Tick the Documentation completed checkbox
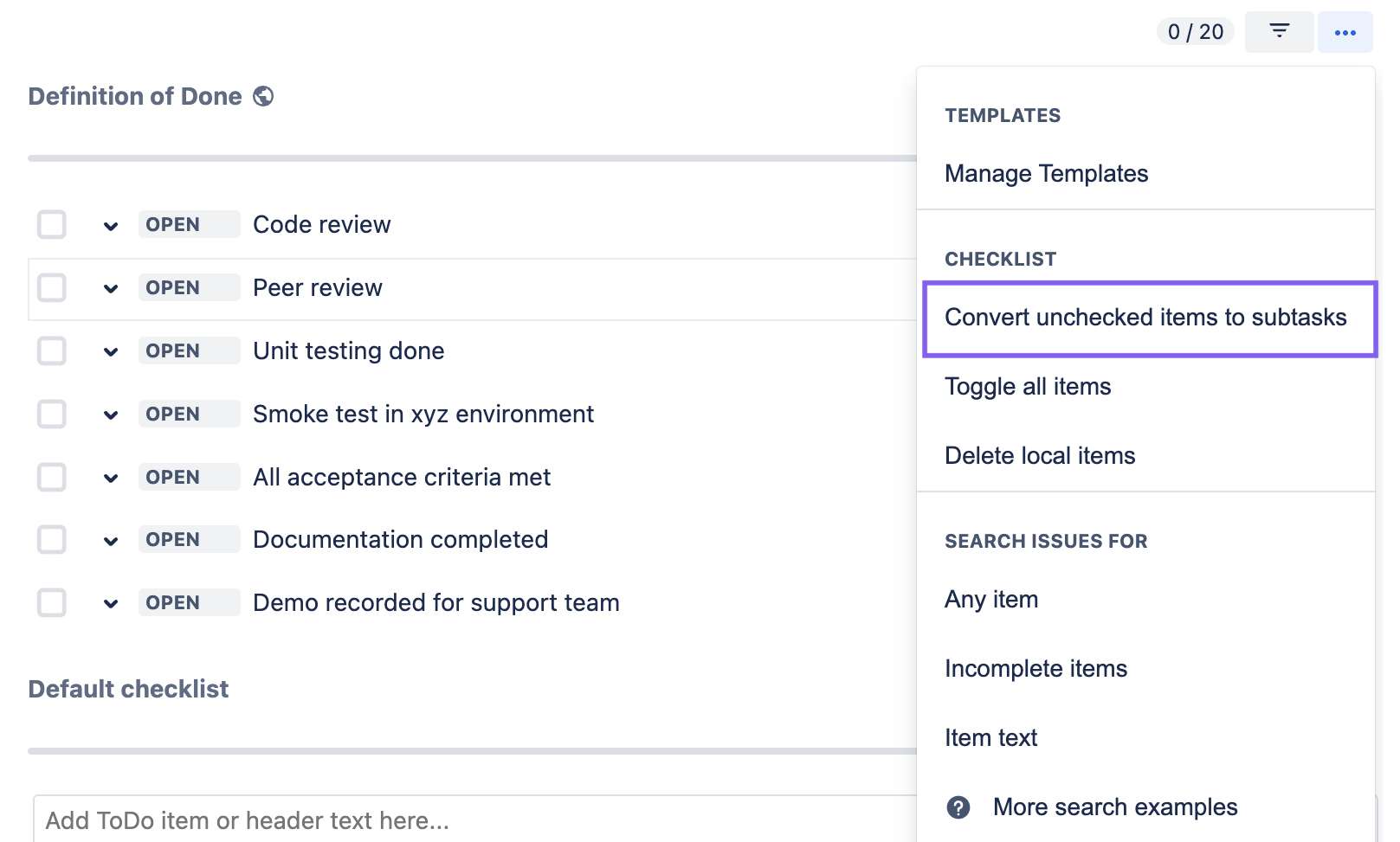The width and height of the screenshot is (1400, 842). 51,539
